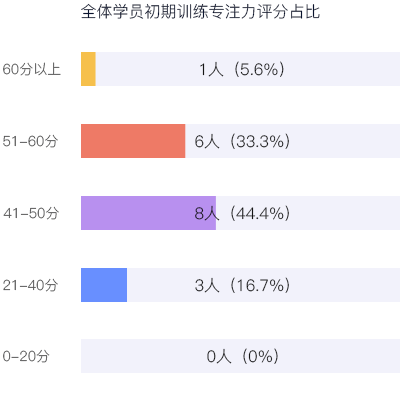Click the yellow 60分以上 bar segment
The image size is (400, 400).
tap(88, 69)
